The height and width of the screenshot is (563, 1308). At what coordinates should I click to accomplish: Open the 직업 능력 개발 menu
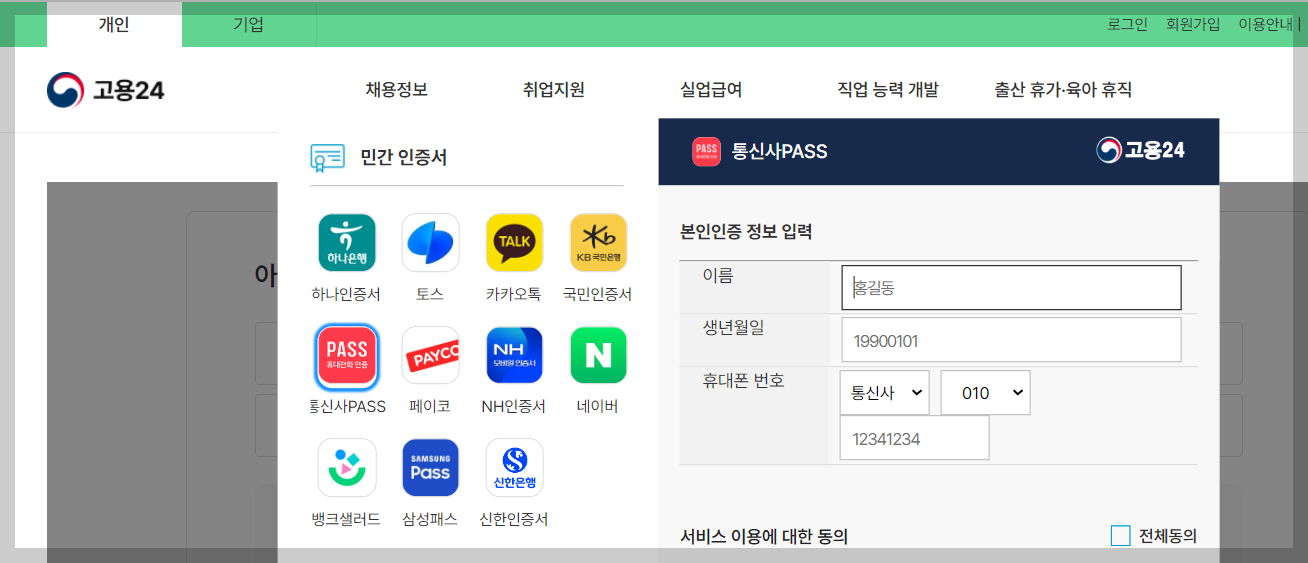(888, 90)
